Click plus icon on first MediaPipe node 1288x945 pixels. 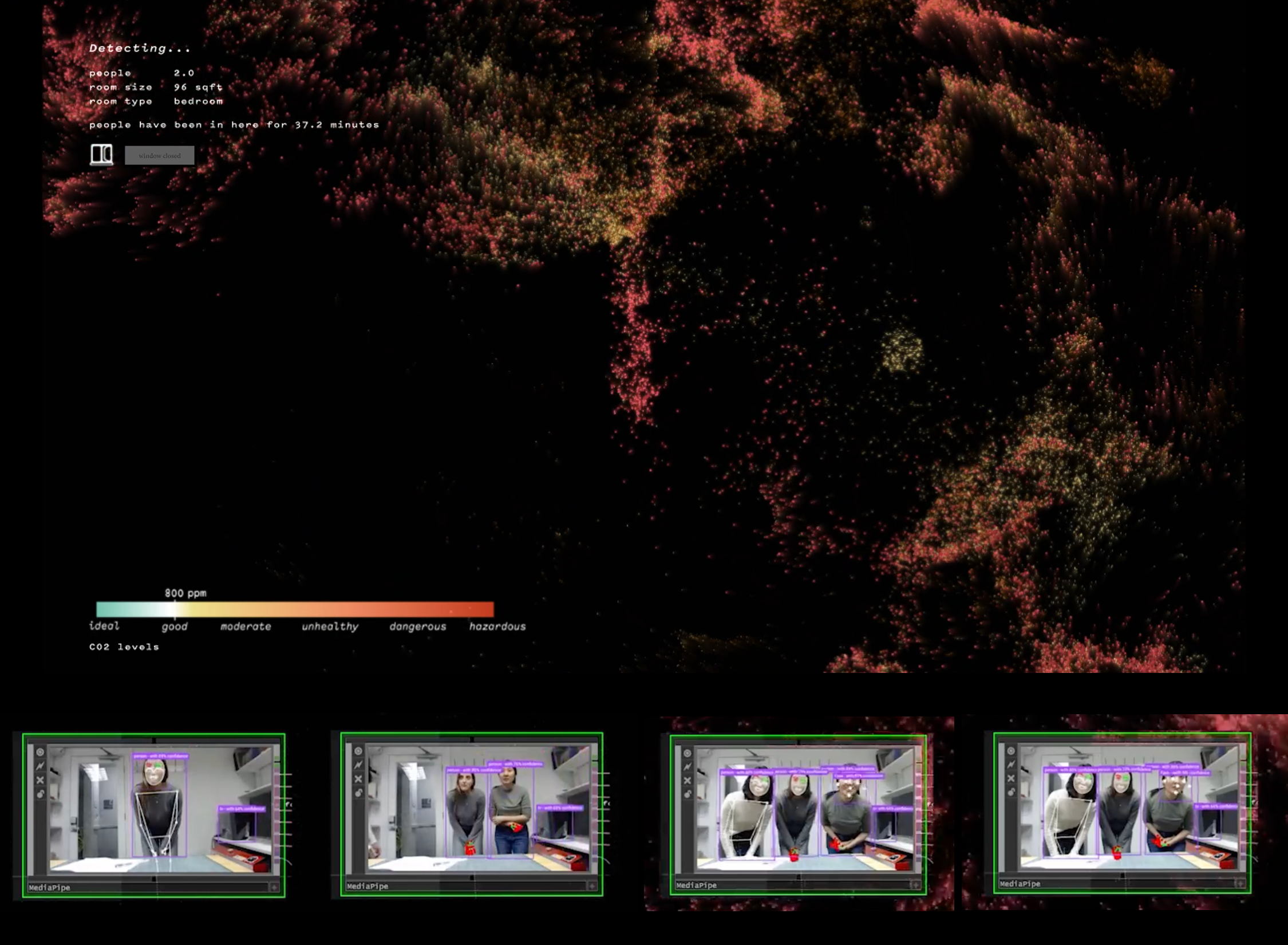click(x=274, y=887)
